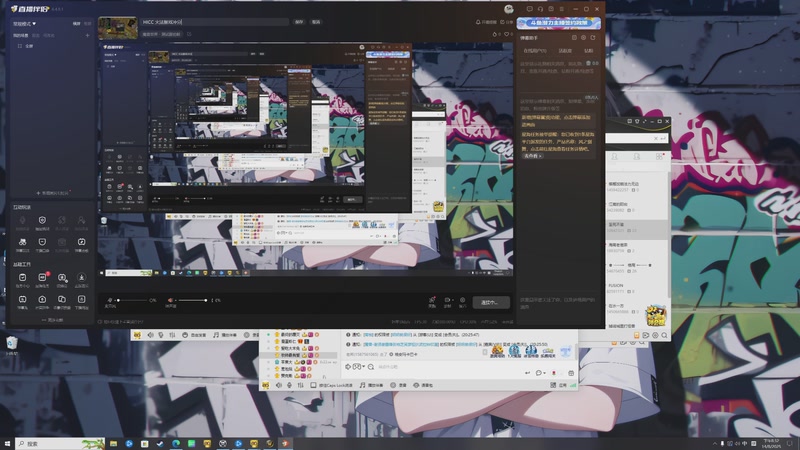Open Microsoft Edge from the taskbar
This screenshot has width=800, height=450.
coord(176,443)
